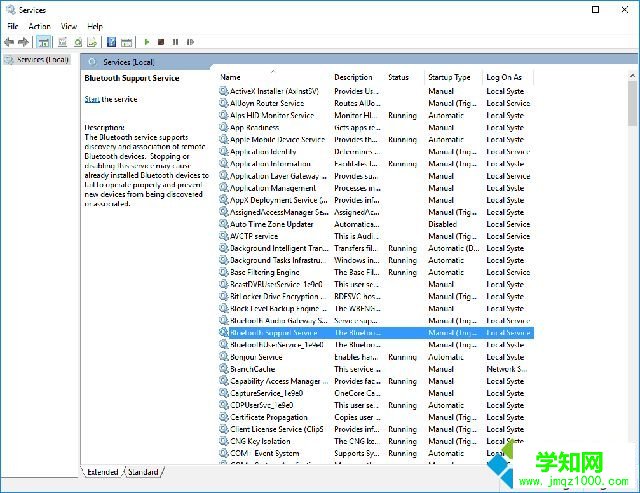This screenshot has width=640, height=493.
Task: Restart the service with the restart icon
Action: (190, 42)
